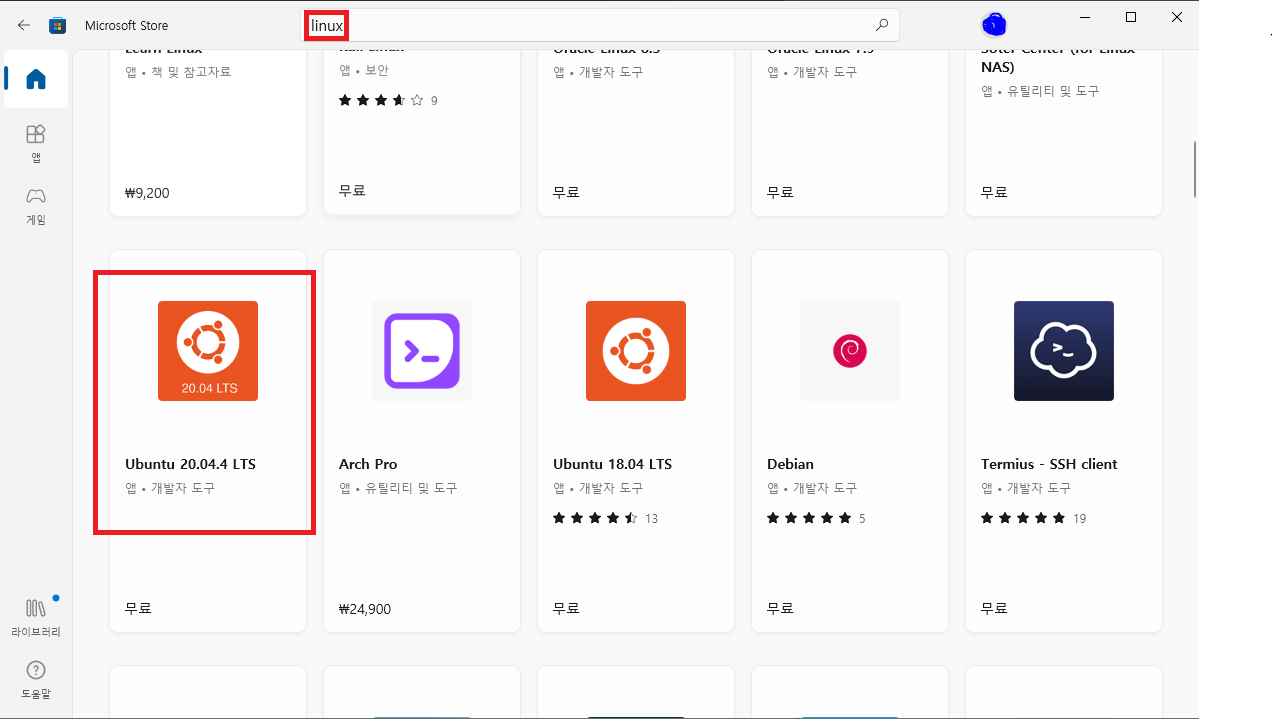Click the NAS app card title
Image resolution: width=1272 pixels, height=719 pixels.
[x=1058, y=59]
